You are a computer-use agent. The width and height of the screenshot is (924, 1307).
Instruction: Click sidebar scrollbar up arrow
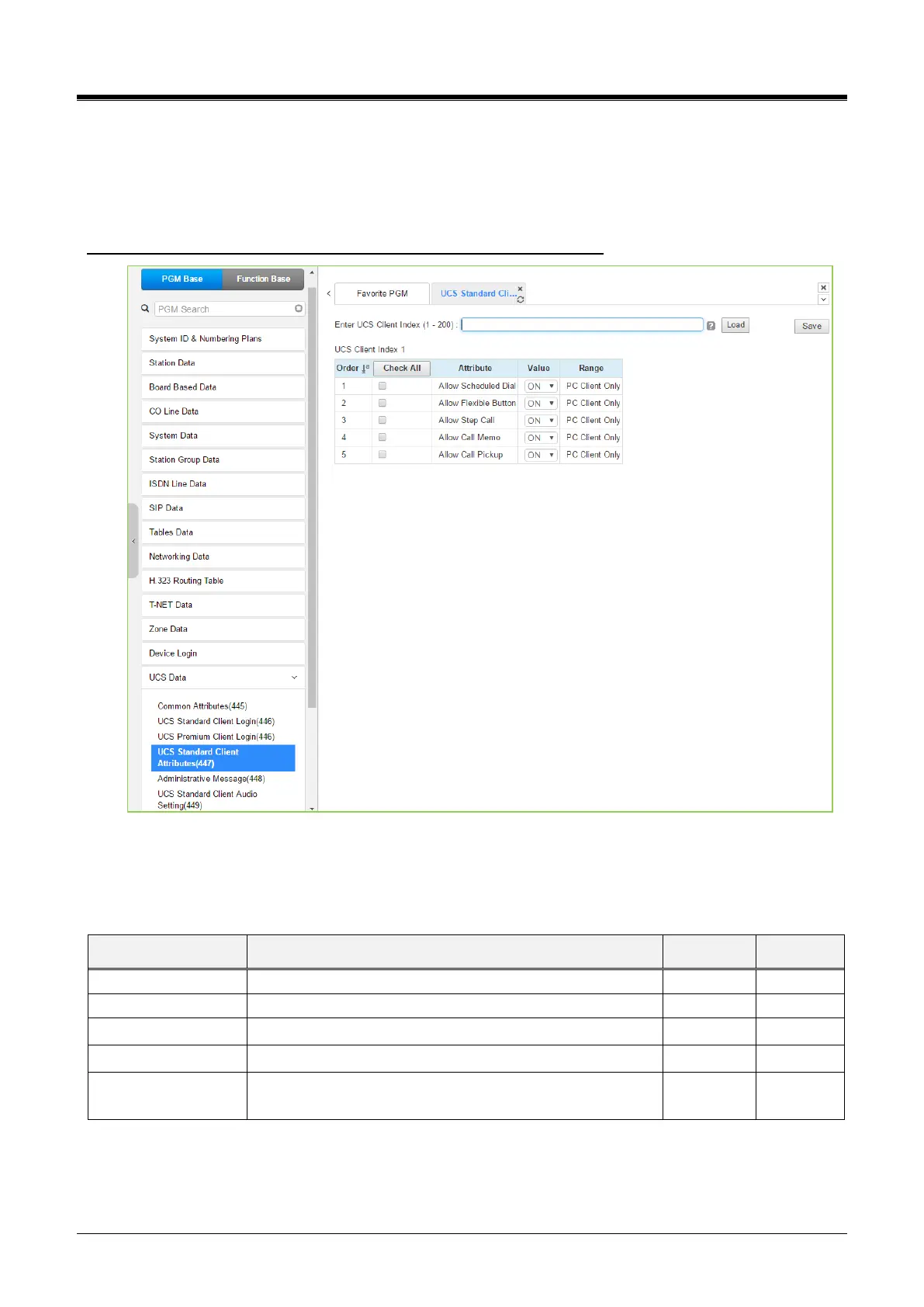(312, 272)
